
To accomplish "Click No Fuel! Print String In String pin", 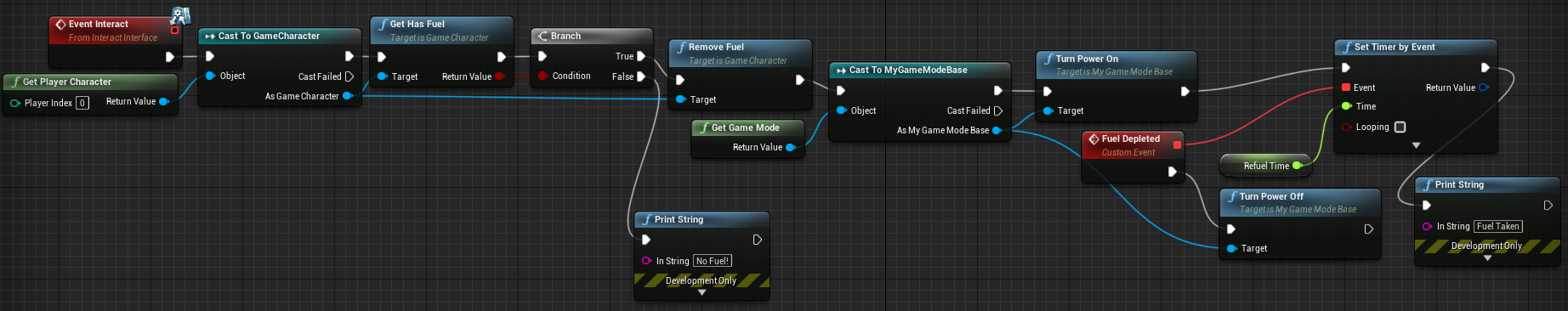I will 646,261.
